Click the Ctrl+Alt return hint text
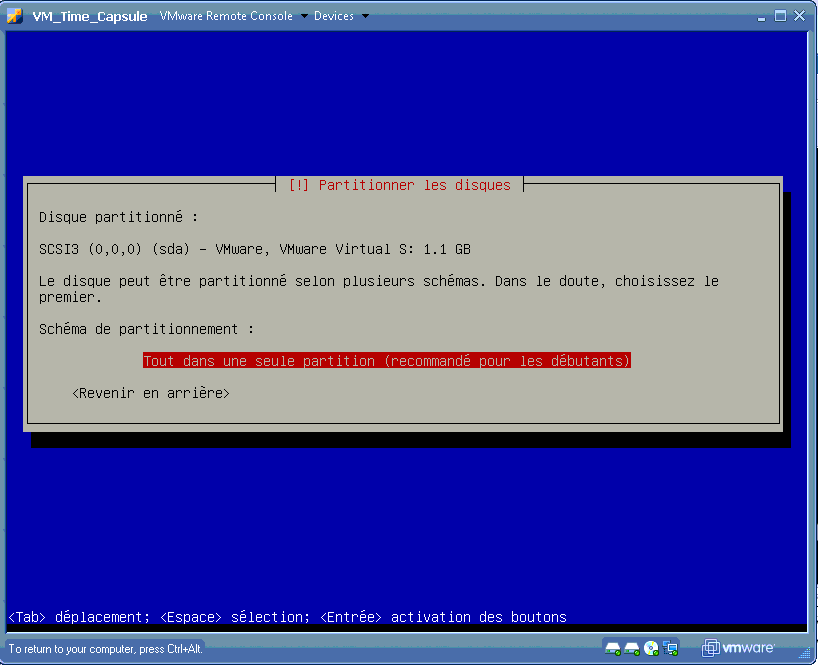This screenshot has height=665, width=818. tap(105, 649)
